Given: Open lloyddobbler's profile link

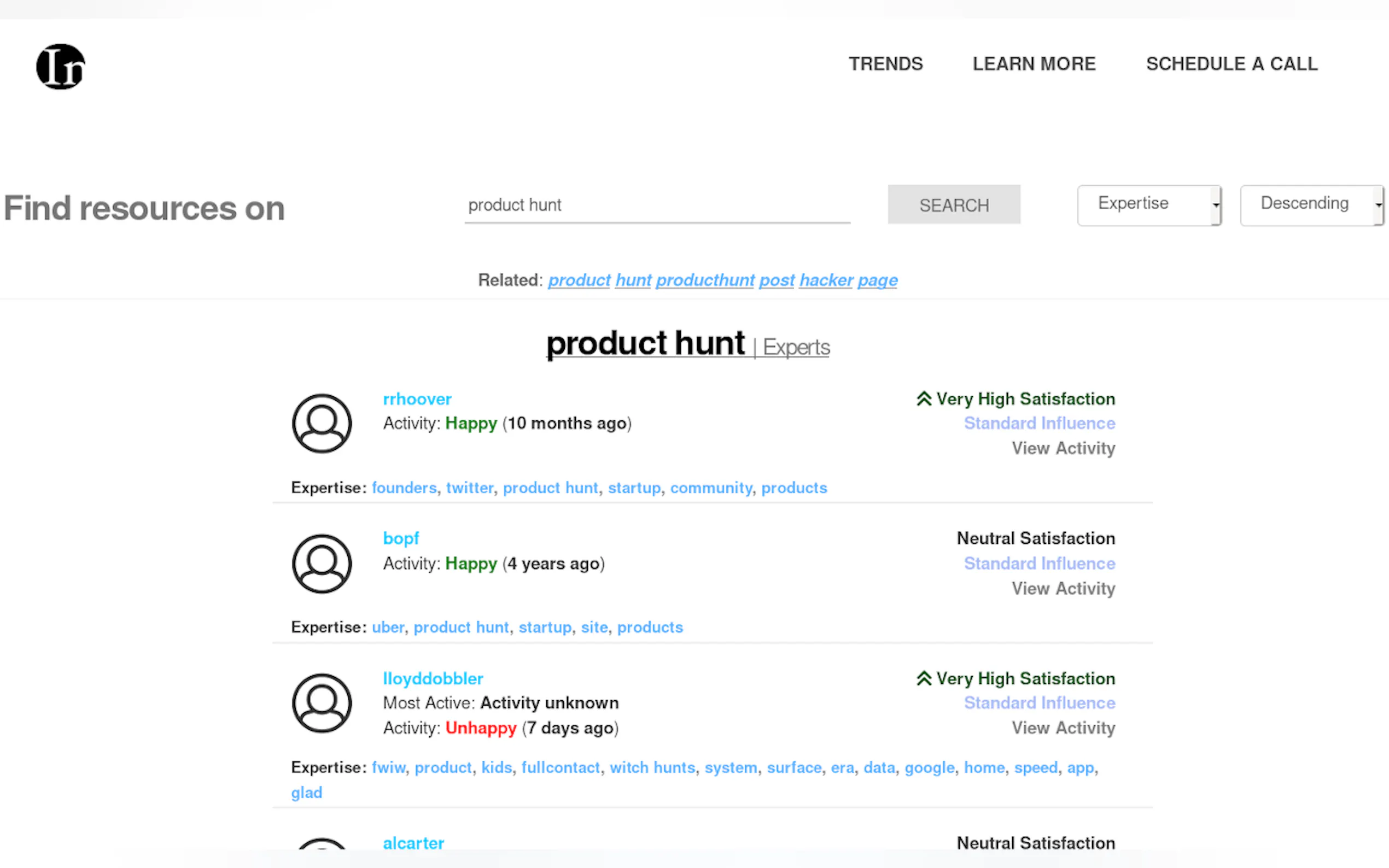Looking at the screenshot, I should (433, 678).
